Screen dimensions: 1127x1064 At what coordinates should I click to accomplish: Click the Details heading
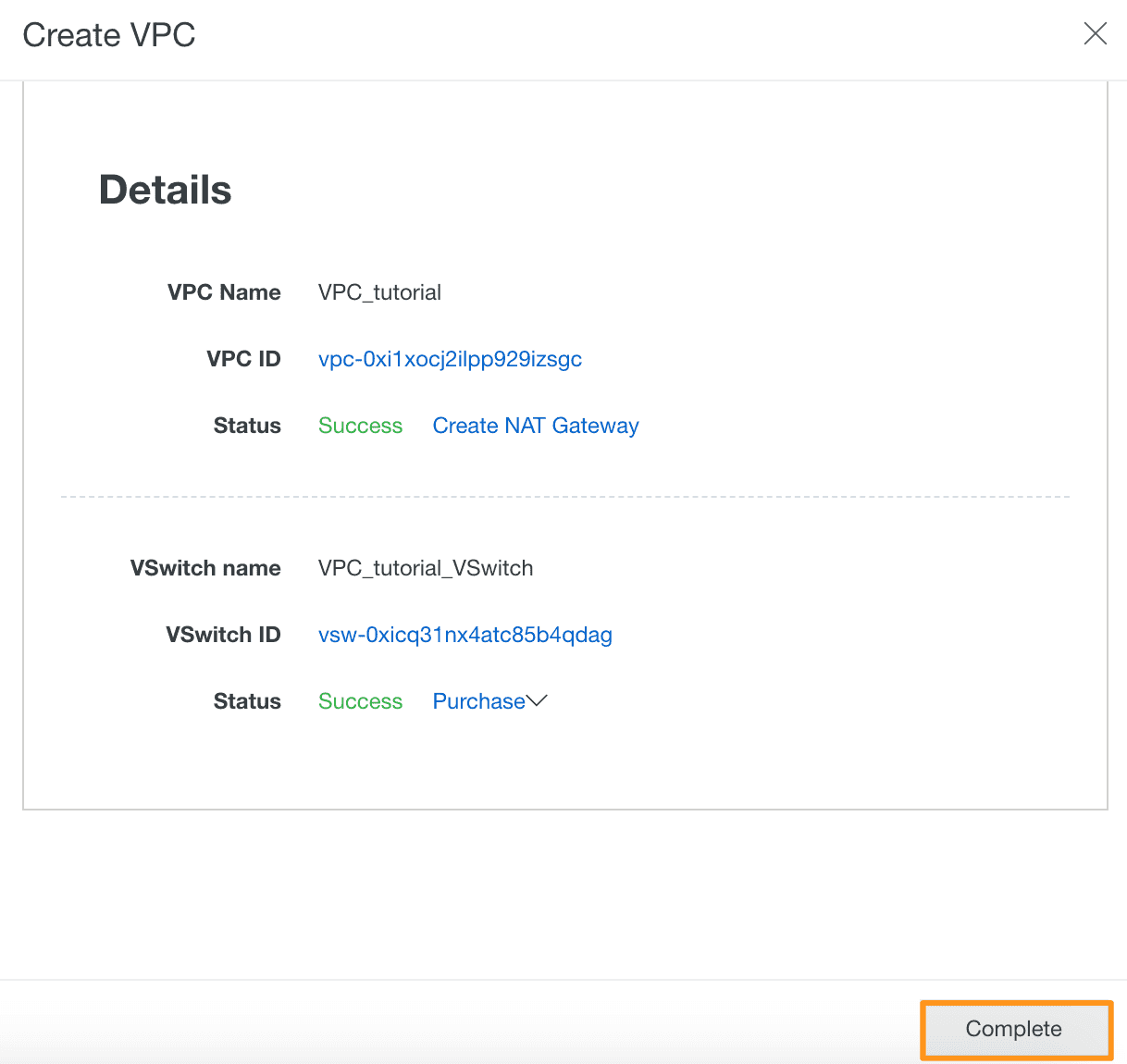[x=166, y=190]
